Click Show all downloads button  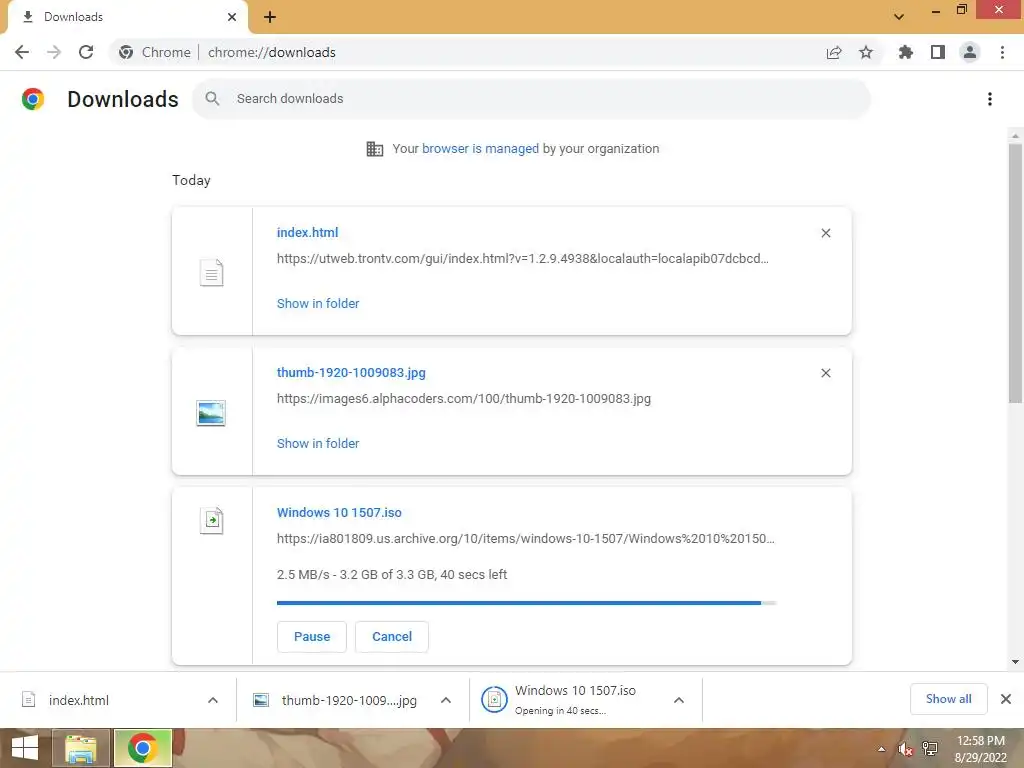click(948, 699)
